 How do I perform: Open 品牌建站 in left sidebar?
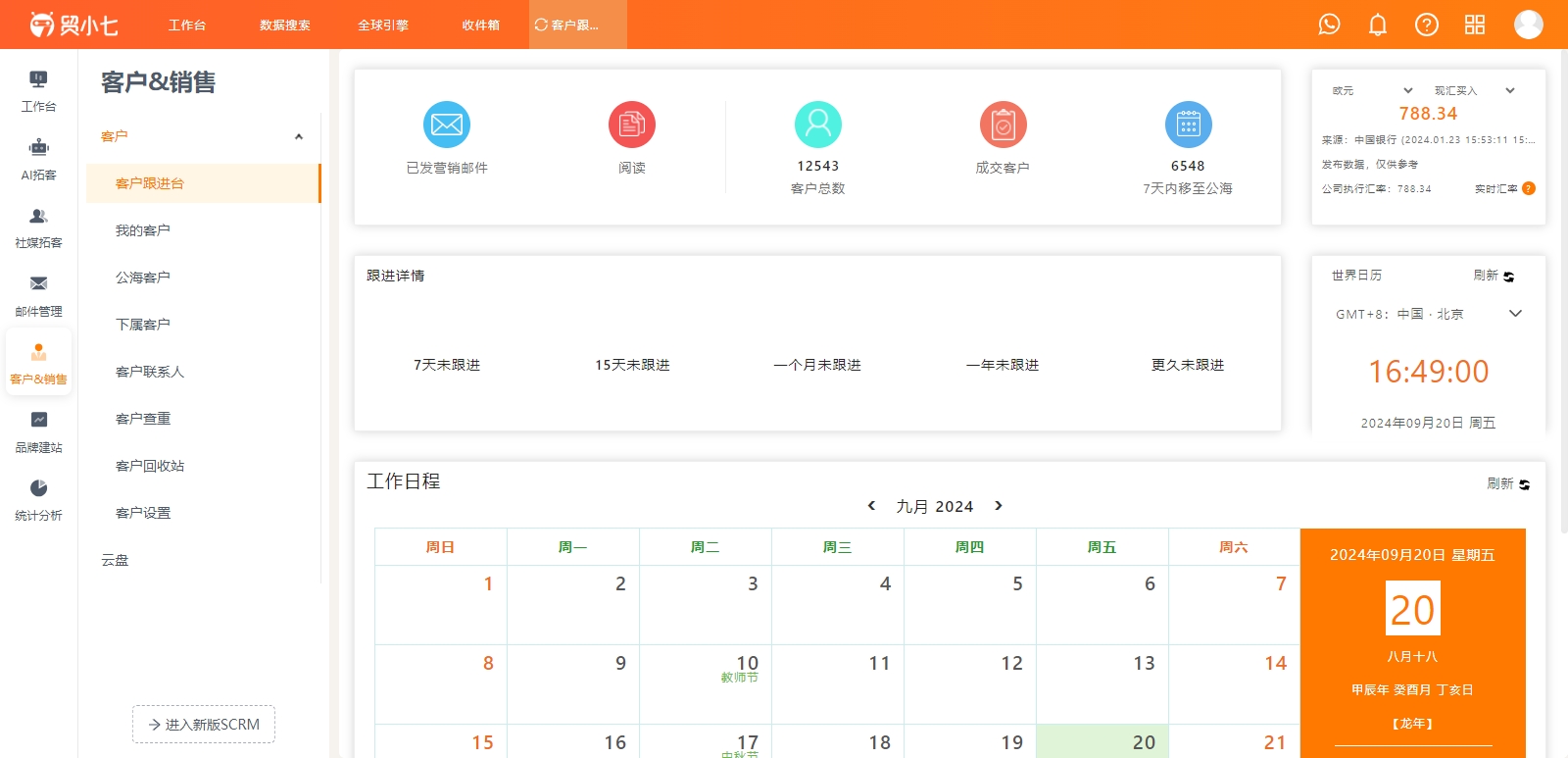38,432
